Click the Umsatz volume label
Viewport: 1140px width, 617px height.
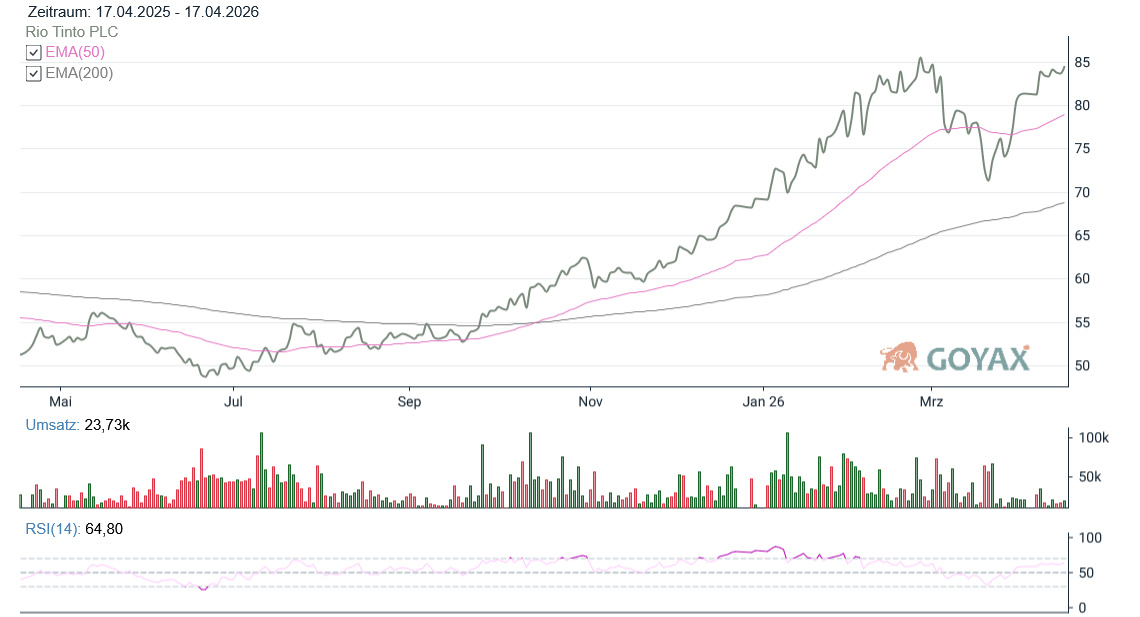(53, 425)
